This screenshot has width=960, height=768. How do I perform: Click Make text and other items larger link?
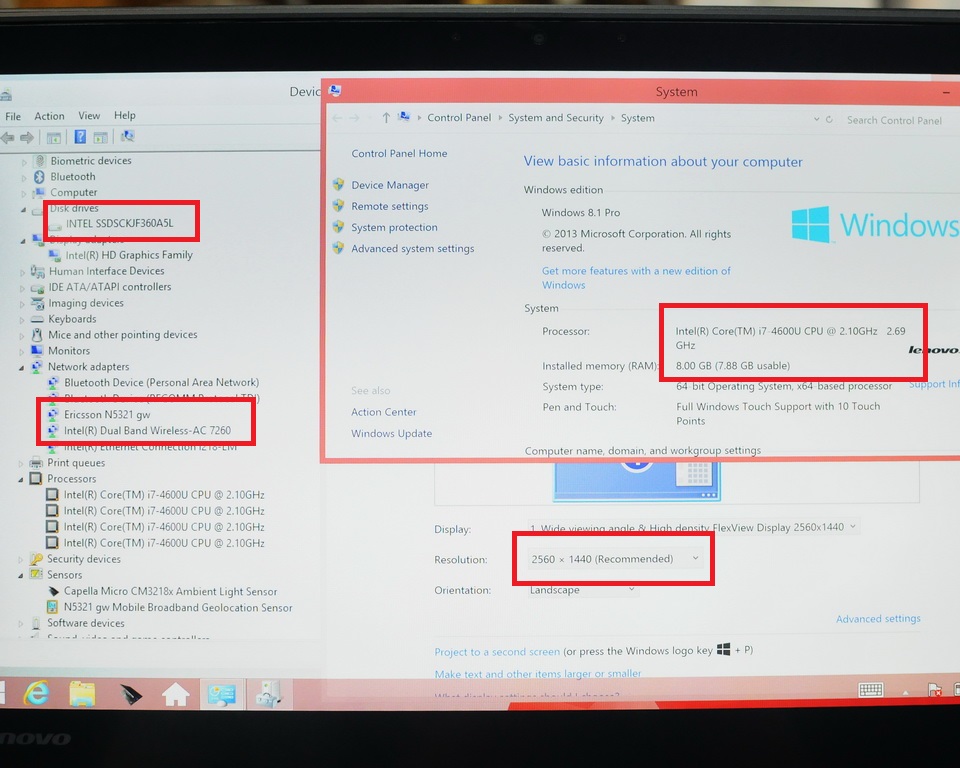[x=538, y=674]
